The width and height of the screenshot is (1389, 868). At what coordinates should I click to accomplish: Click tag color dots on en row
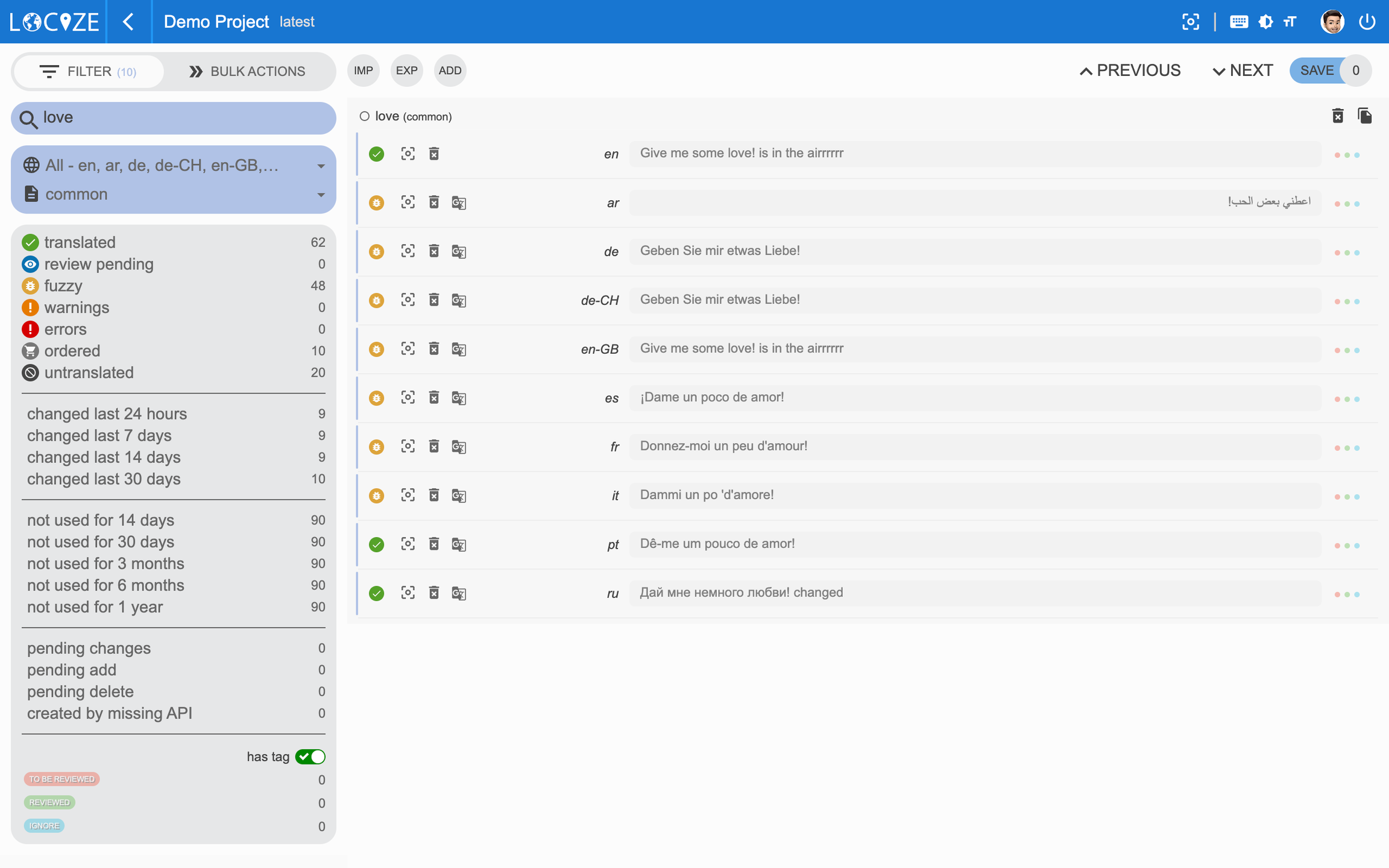click(x=1347, y=155)
